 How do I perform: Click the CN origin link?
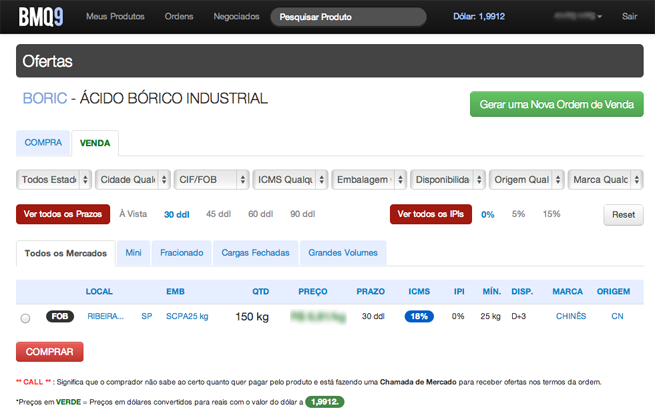tap(617, 316)
